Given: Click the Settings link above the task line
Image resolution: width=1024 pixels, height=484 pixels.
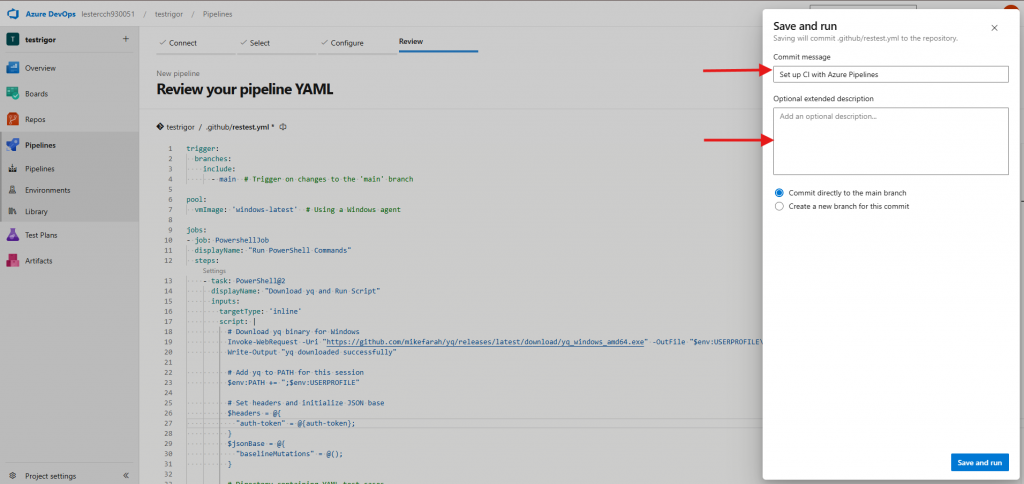Looking at the screenshot, I should (x=214, y=271).
